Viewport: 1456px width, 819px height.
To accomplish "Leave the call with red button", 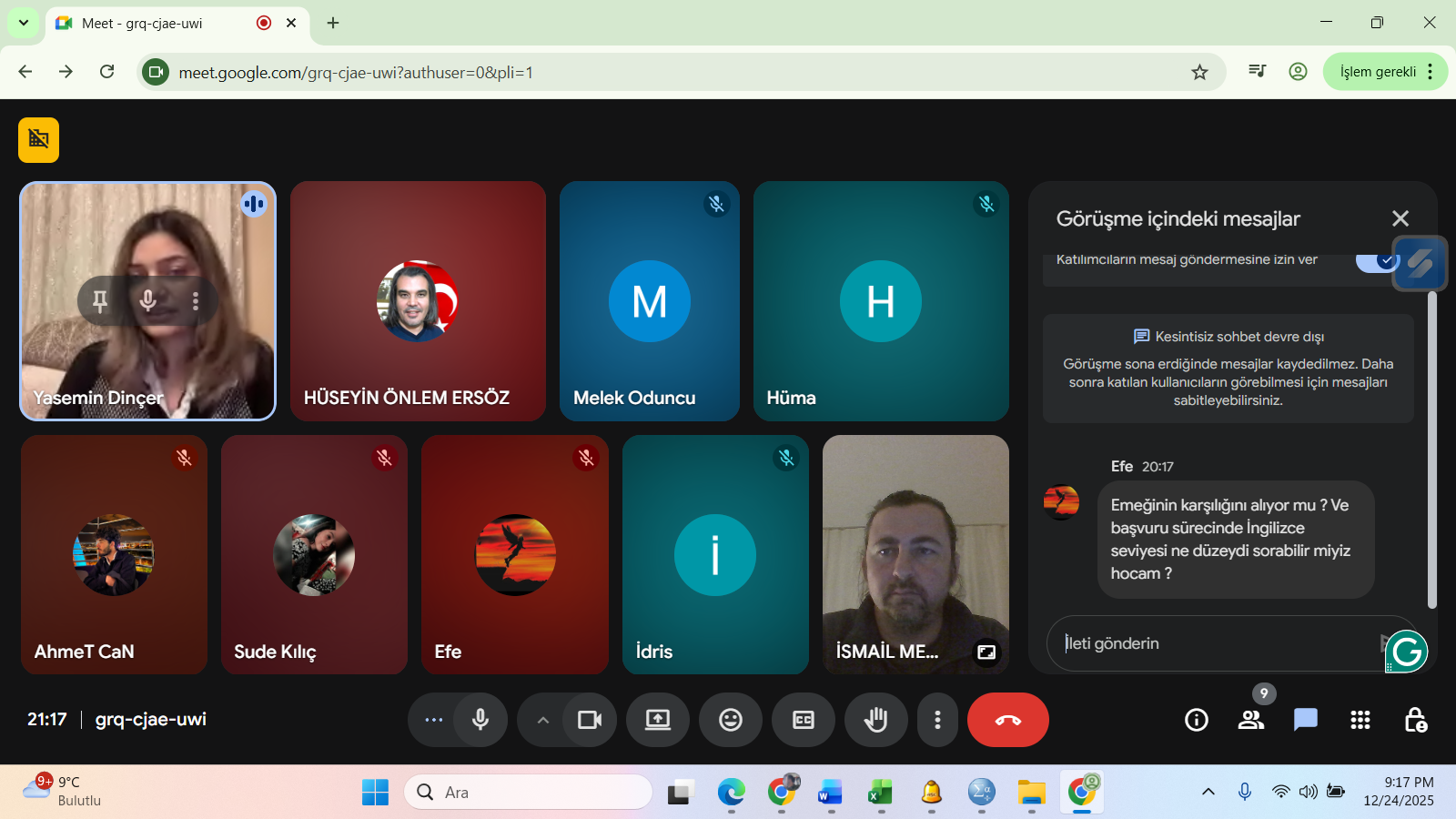I will [x=1007, y=720].
